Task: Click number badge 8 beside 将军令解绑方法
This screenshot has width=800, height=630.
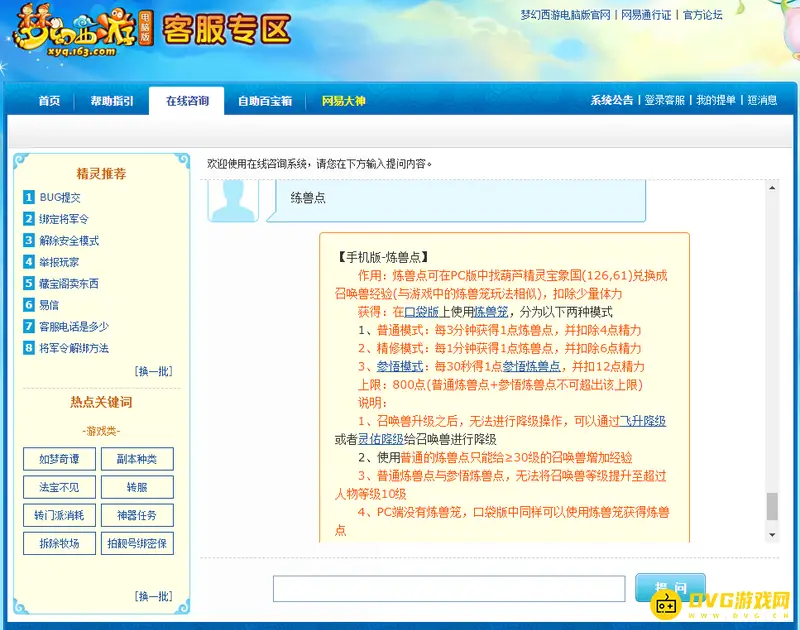Action: coord(29,348)
